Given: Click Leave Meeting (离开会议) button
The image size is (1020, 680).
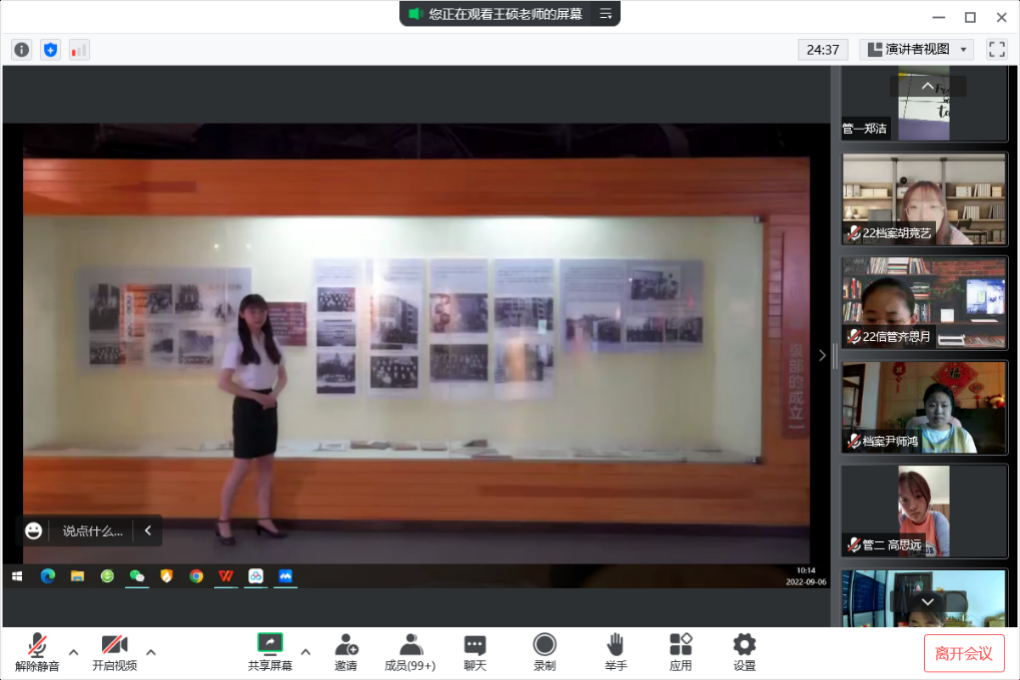Looking at the screenshot, I should (963, 653).
